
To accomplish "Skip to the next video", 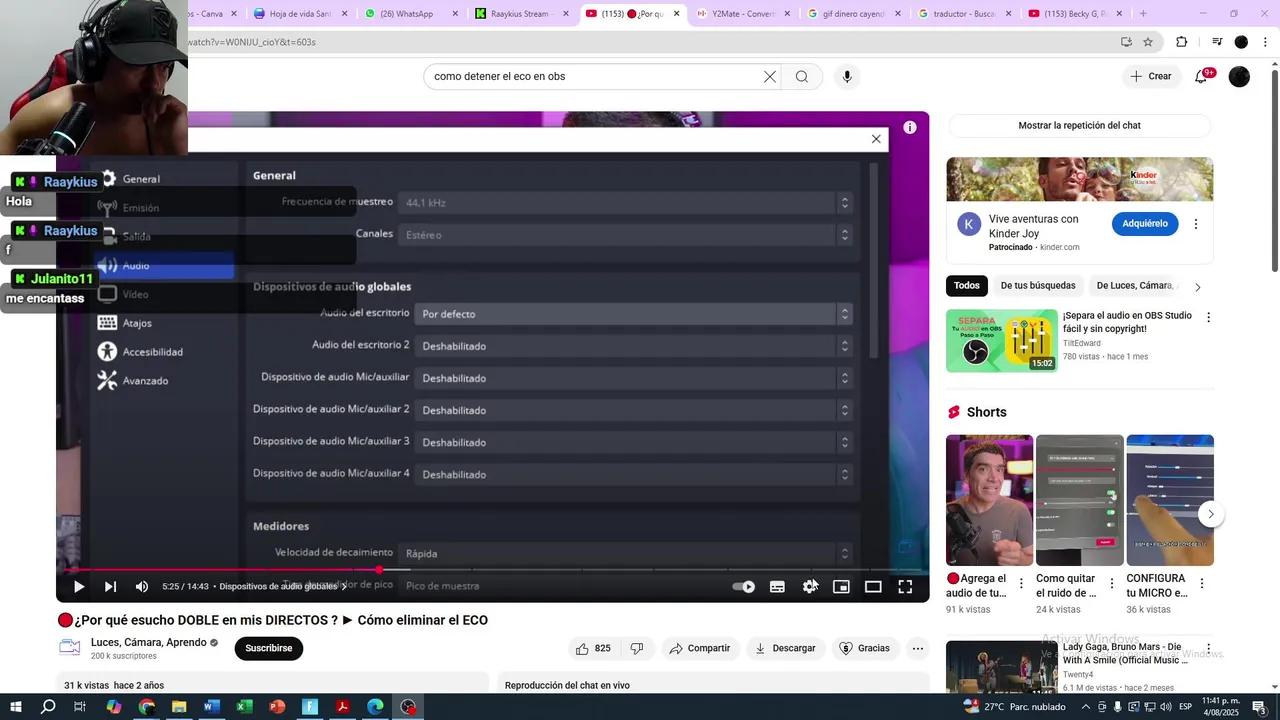I will 110,587.
